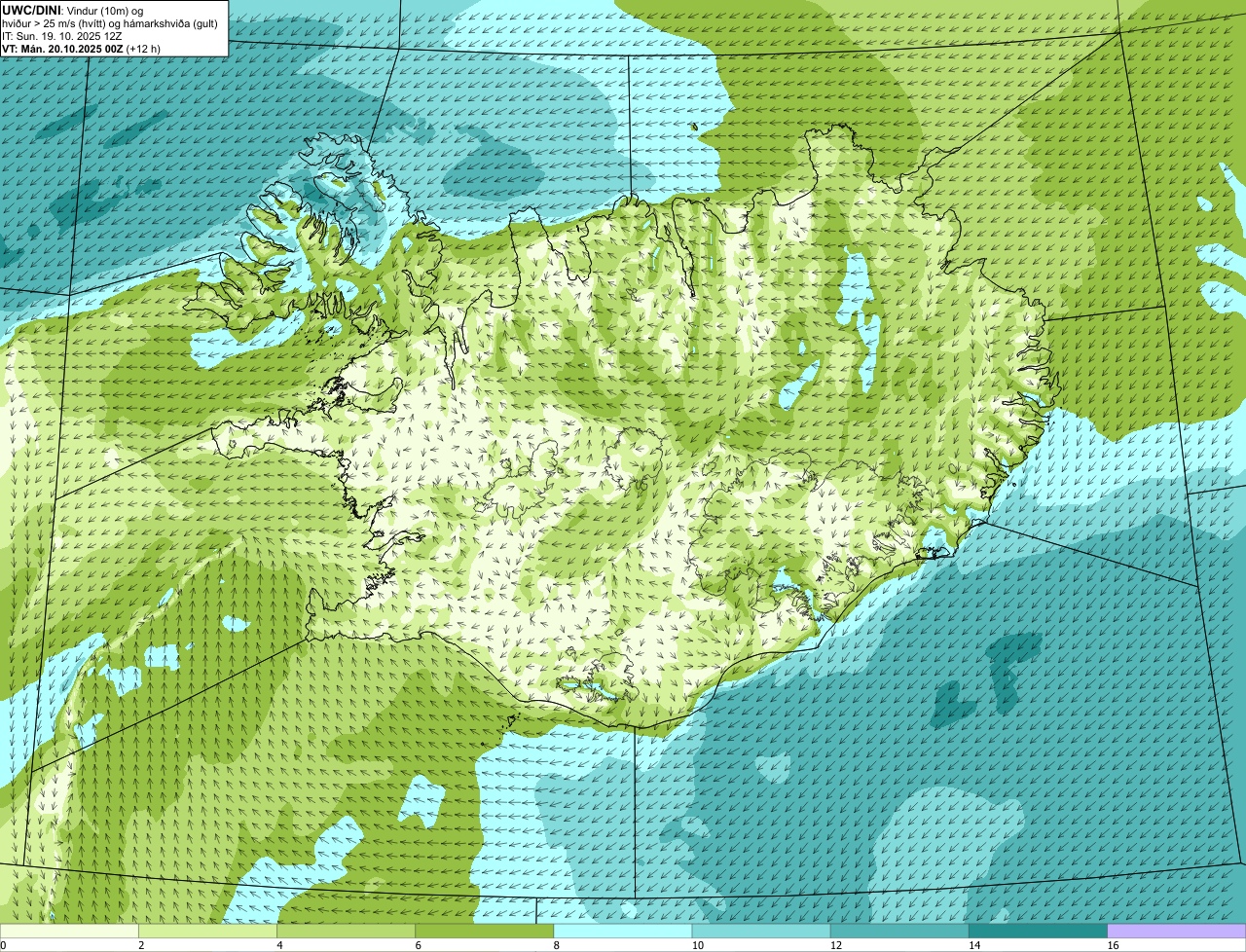The height and width of the screenshot is (952, 1246).
Task: Click the 'VT: Mán. 20.10.2025 00Z (+12 h)' line
Action: [81, 48]
